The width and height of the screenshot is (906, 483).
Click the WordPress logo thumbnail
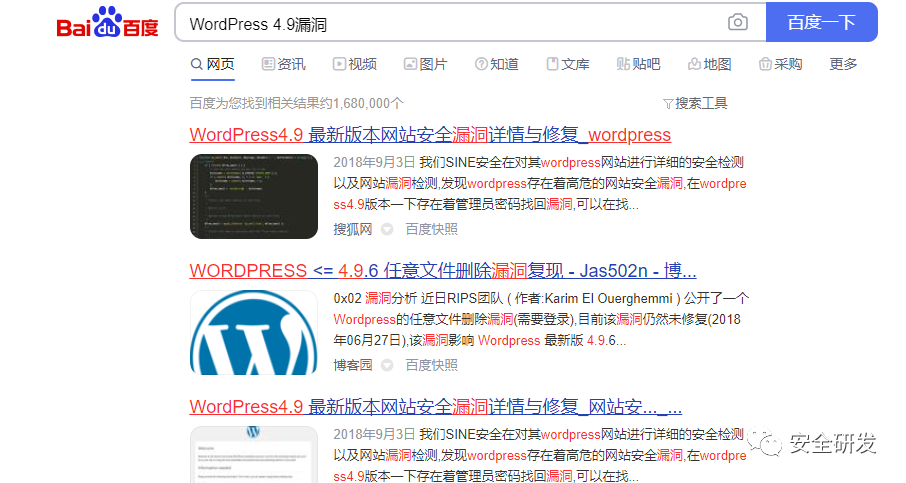pyautogui.click(x=254, y=332)
